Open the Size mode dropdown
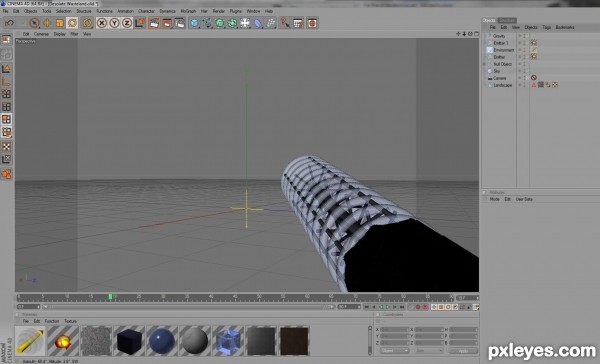 coord(429,351)
